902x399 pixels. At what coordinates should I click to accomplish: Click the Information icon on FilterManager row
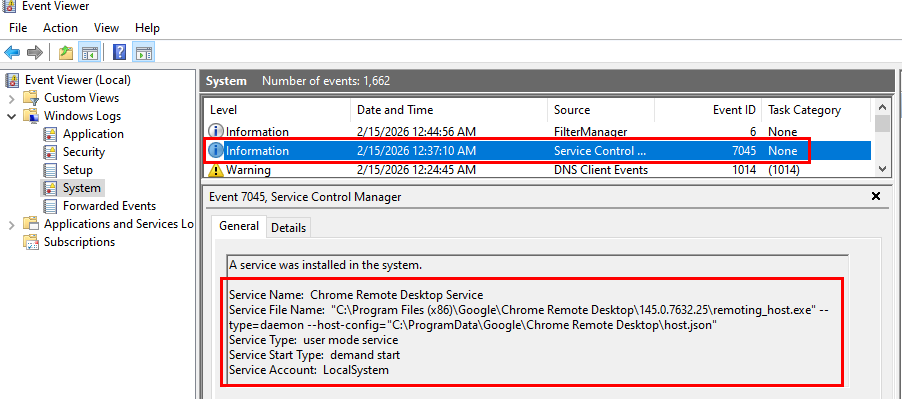pyautogui.click(x=216, y=132)
